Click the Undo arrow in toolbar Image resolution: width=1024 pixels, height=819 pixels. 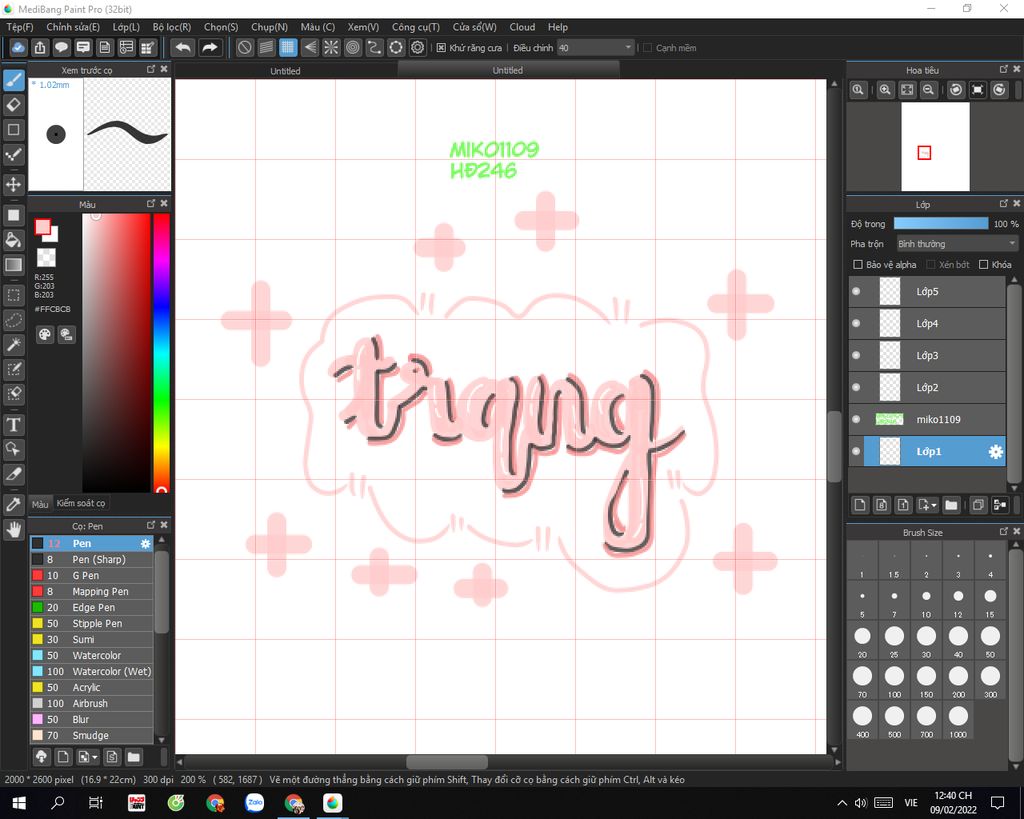[184, 48]
